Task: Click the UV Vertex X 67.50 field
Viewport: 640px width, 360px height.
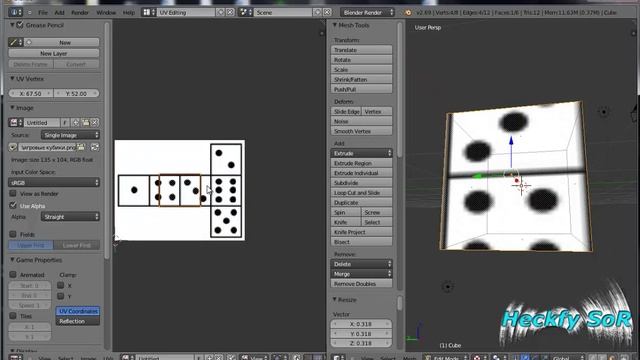Action: tap(31, 93)
